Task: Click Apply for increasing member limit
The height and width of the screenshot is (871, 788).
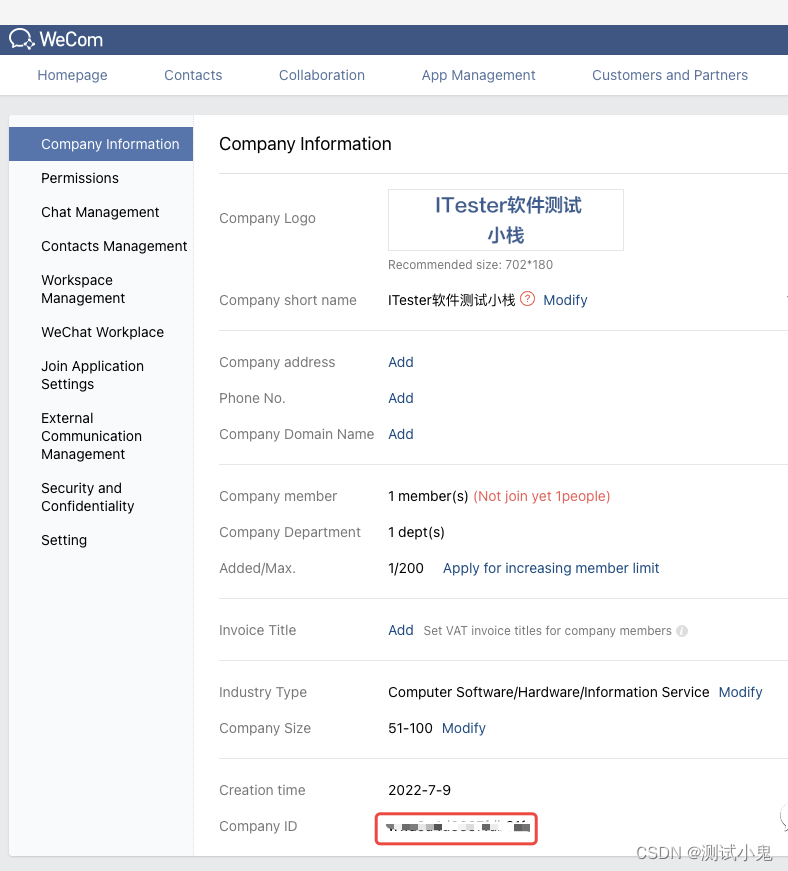Action: click(x=551, y=568)
